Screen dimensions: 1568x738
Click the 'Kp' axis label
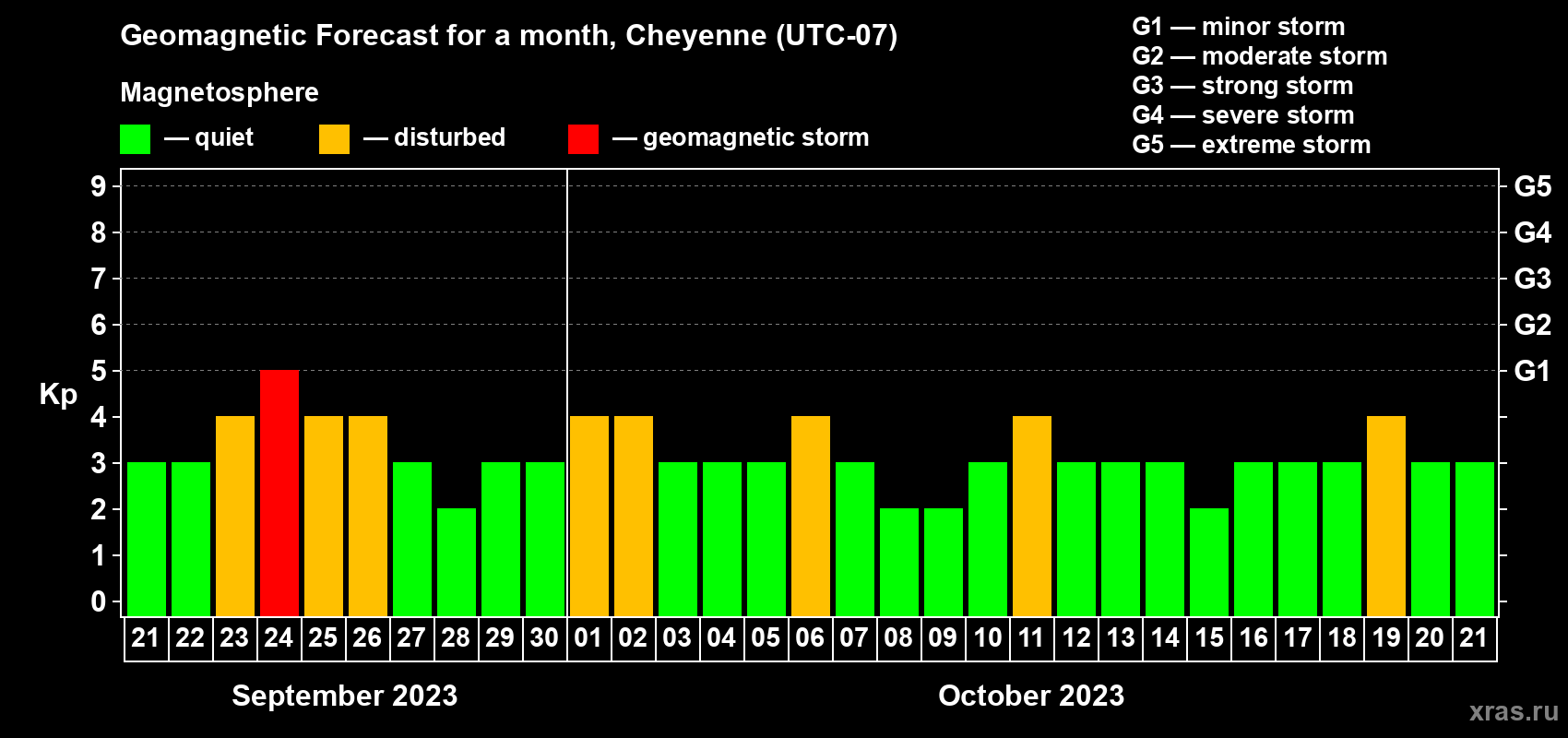pyautogui.click(x=58, y=395)
